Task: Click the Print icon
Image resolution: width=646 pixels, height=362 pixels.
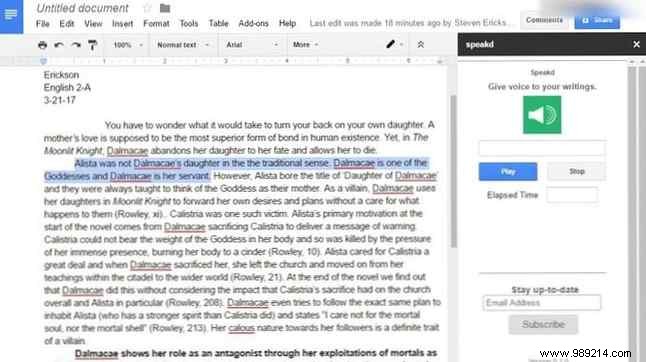Action: tap(42, 45)
